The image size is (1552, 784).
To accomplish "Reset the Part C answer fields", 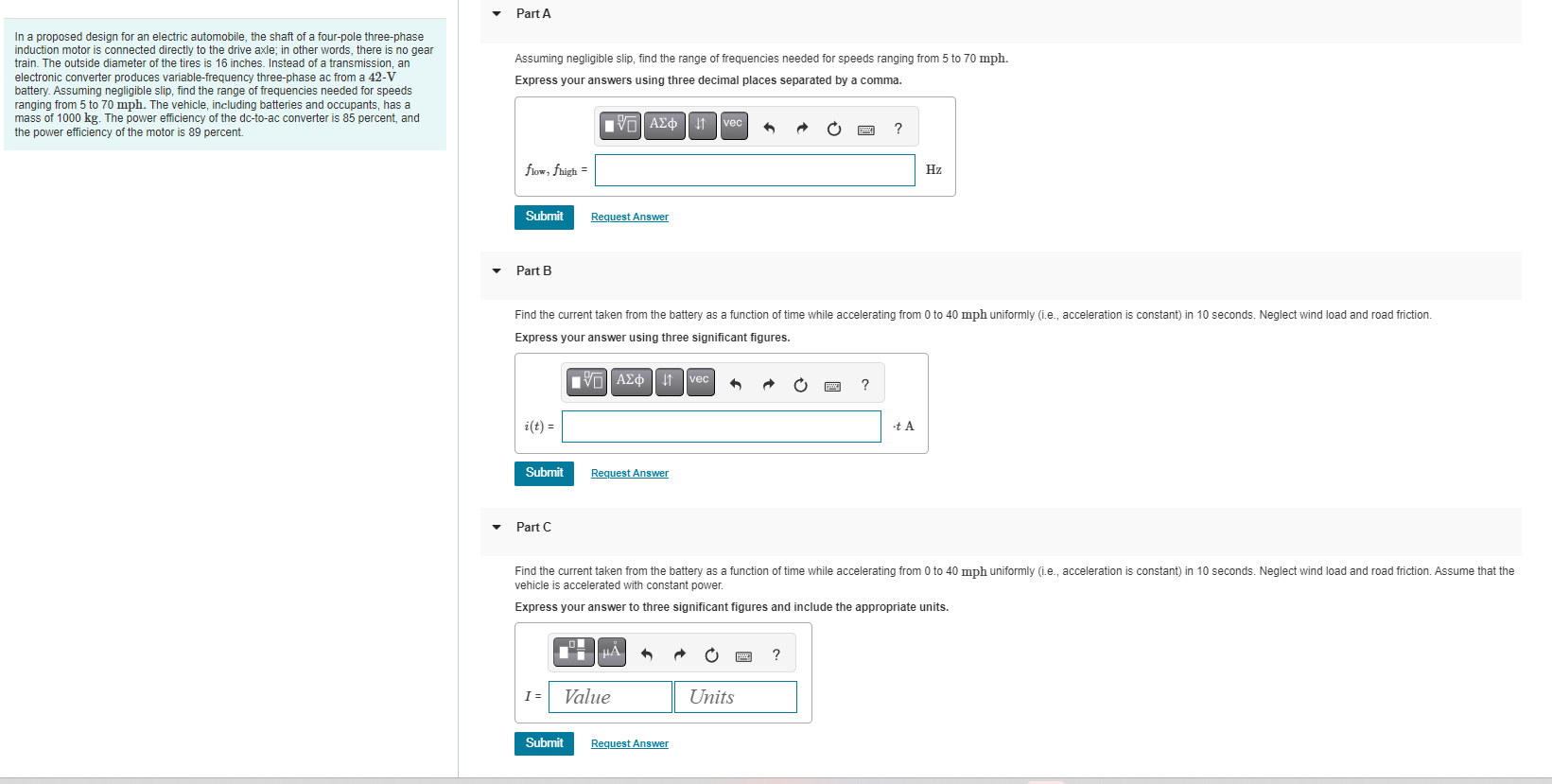I will (712, 654).
